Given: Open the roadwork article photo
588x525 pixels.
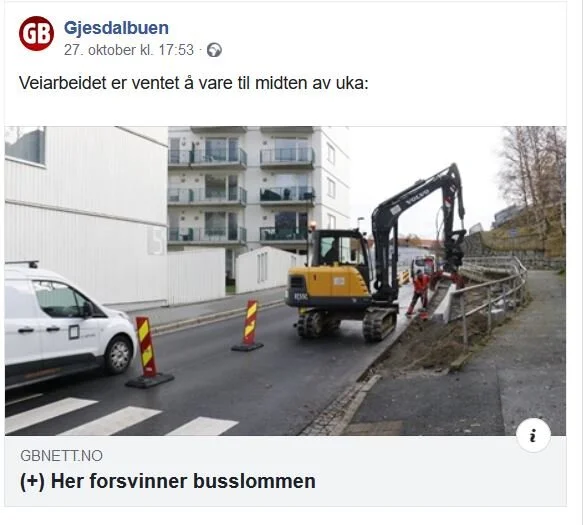Looking at the screenshot, I should coord(285,281).
